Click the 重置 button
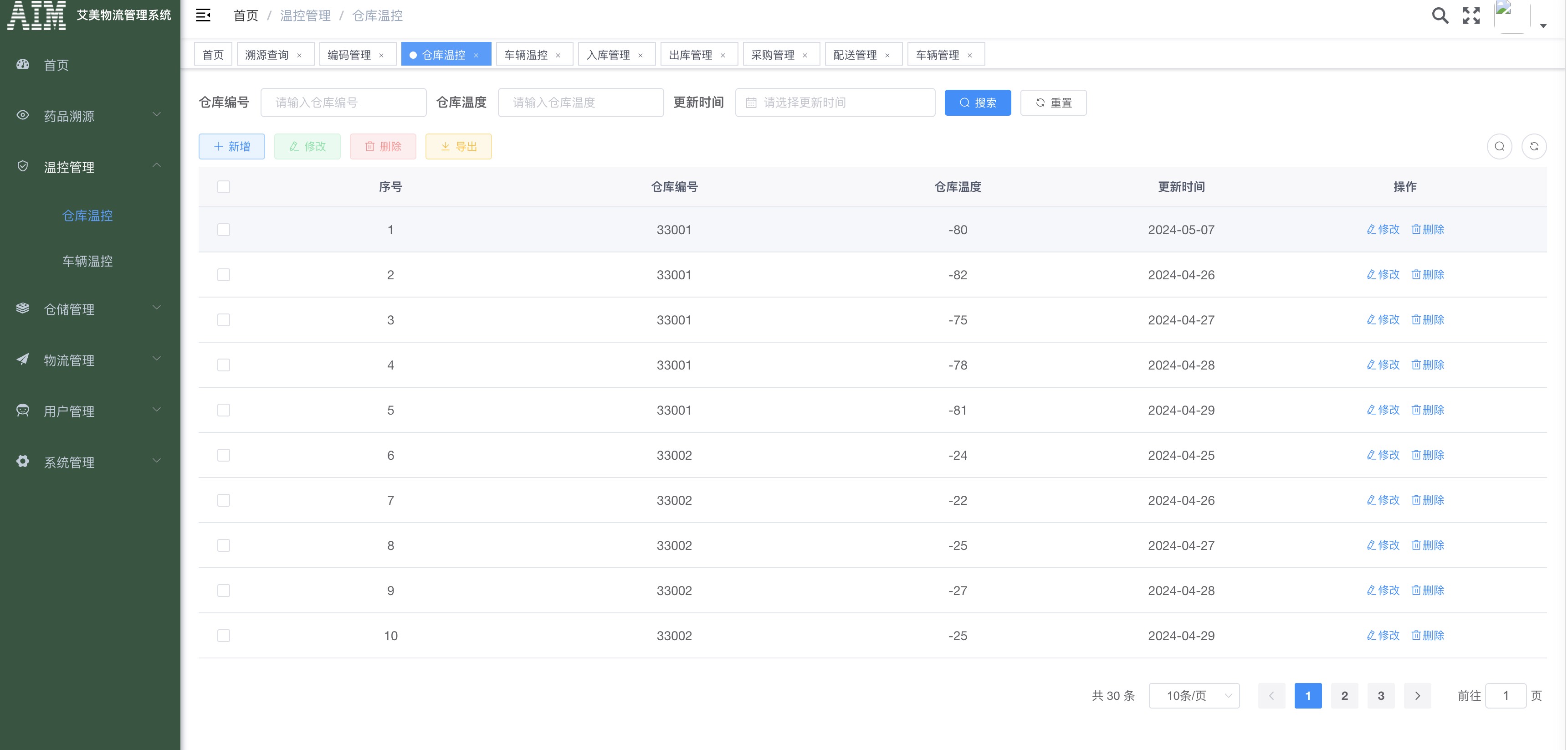This screenshot has width=1568, height=750. pyautogui.click(x=1053, y=103)
